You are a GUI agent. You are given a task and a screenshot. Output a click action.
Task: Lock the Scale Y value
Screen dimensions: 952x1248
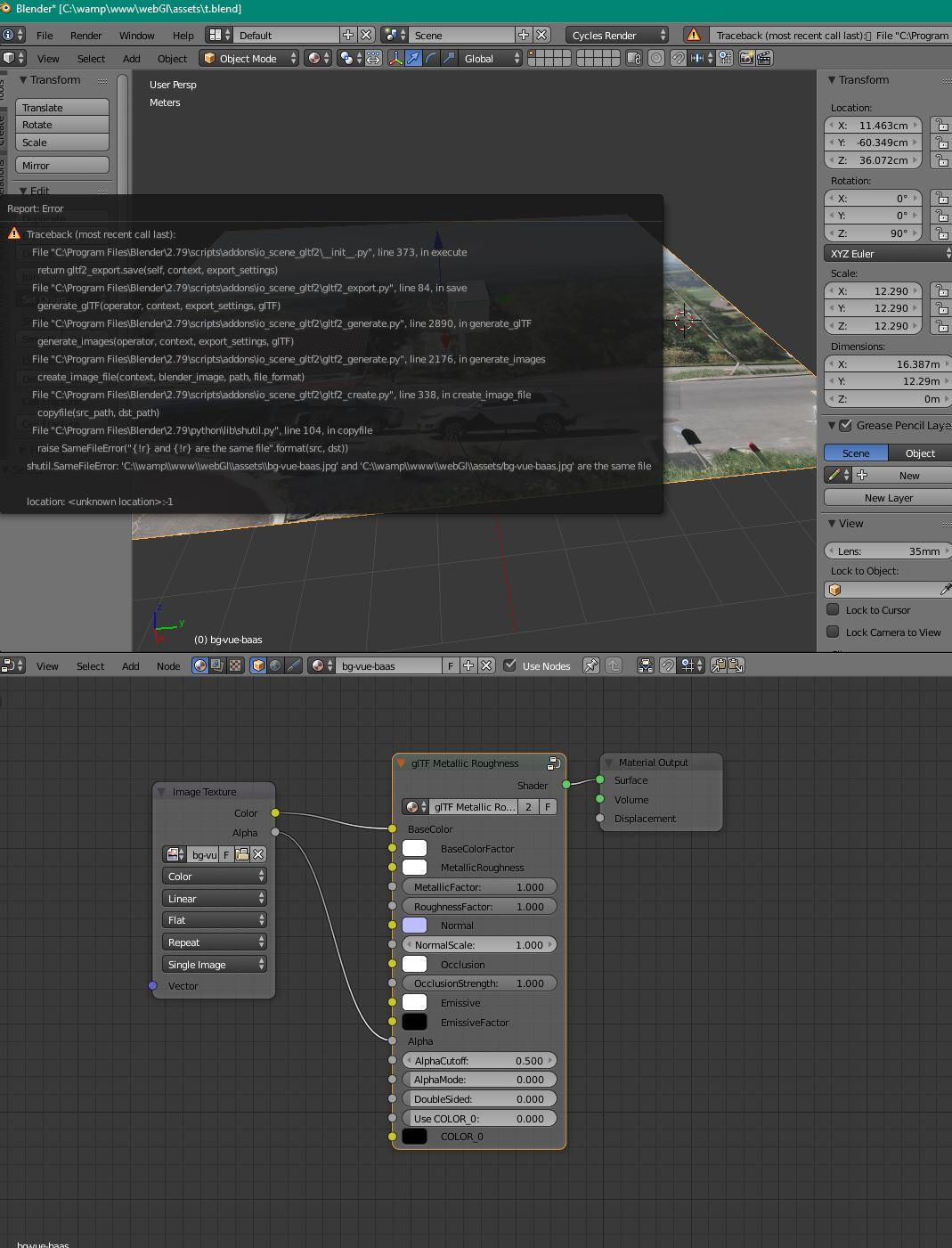[941, 308]
